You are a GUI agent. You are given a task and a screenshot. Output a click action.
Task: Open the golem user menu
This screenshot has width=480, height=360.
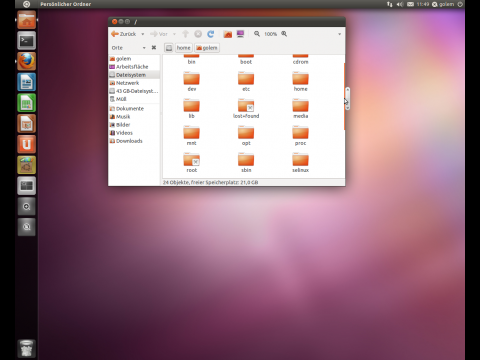[x=443, y=4]
